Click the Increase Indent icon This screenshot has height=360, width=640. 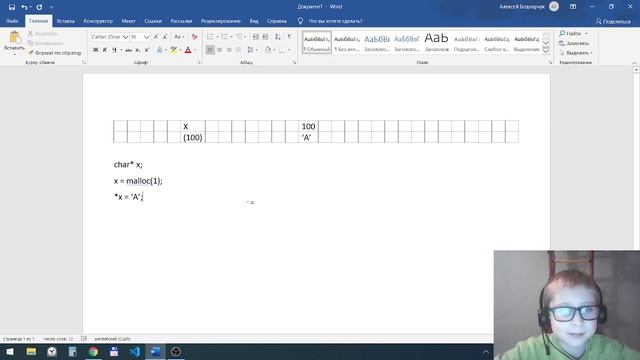pyautogui.click(x=265, y=37)
